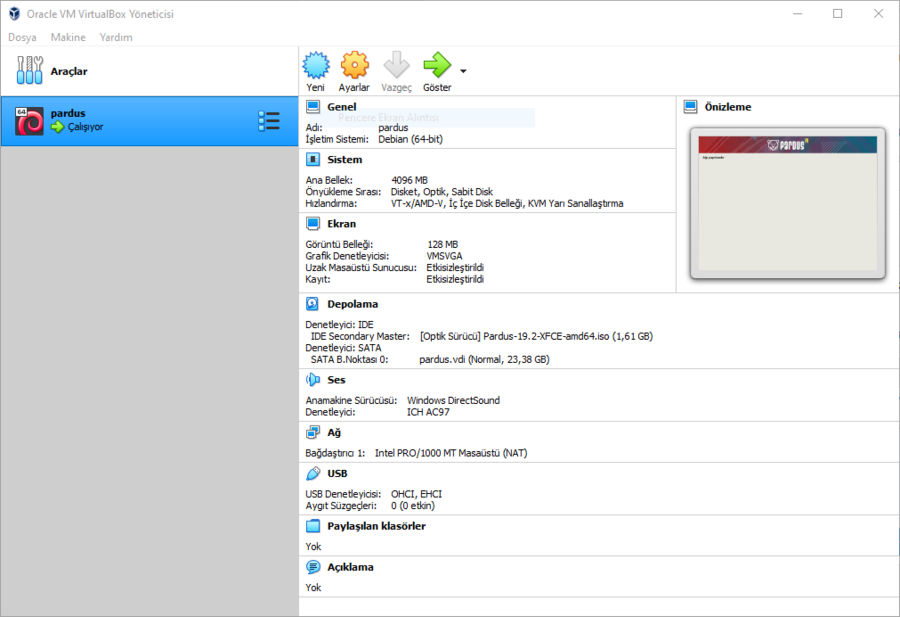Viewport: 900px width, 617px height.
Task: Click the 'Çalışıyor' status text
Action: point(86,127)
